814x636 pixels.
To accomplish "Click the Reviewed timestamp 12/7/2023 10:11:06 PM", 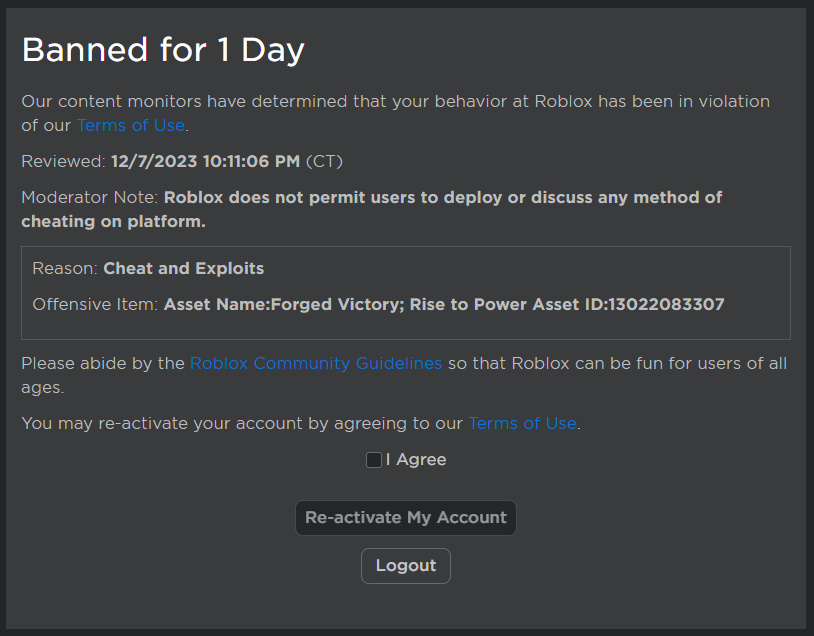I will click(x=205, y=161).
